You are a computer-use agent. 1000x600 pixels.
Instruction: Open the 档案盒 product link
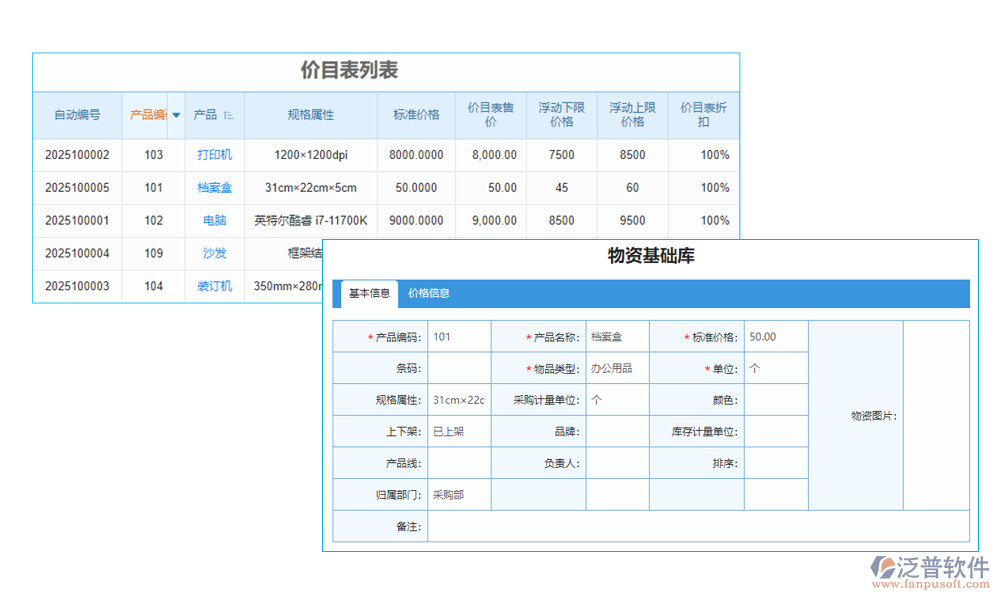tap(215, 188)
